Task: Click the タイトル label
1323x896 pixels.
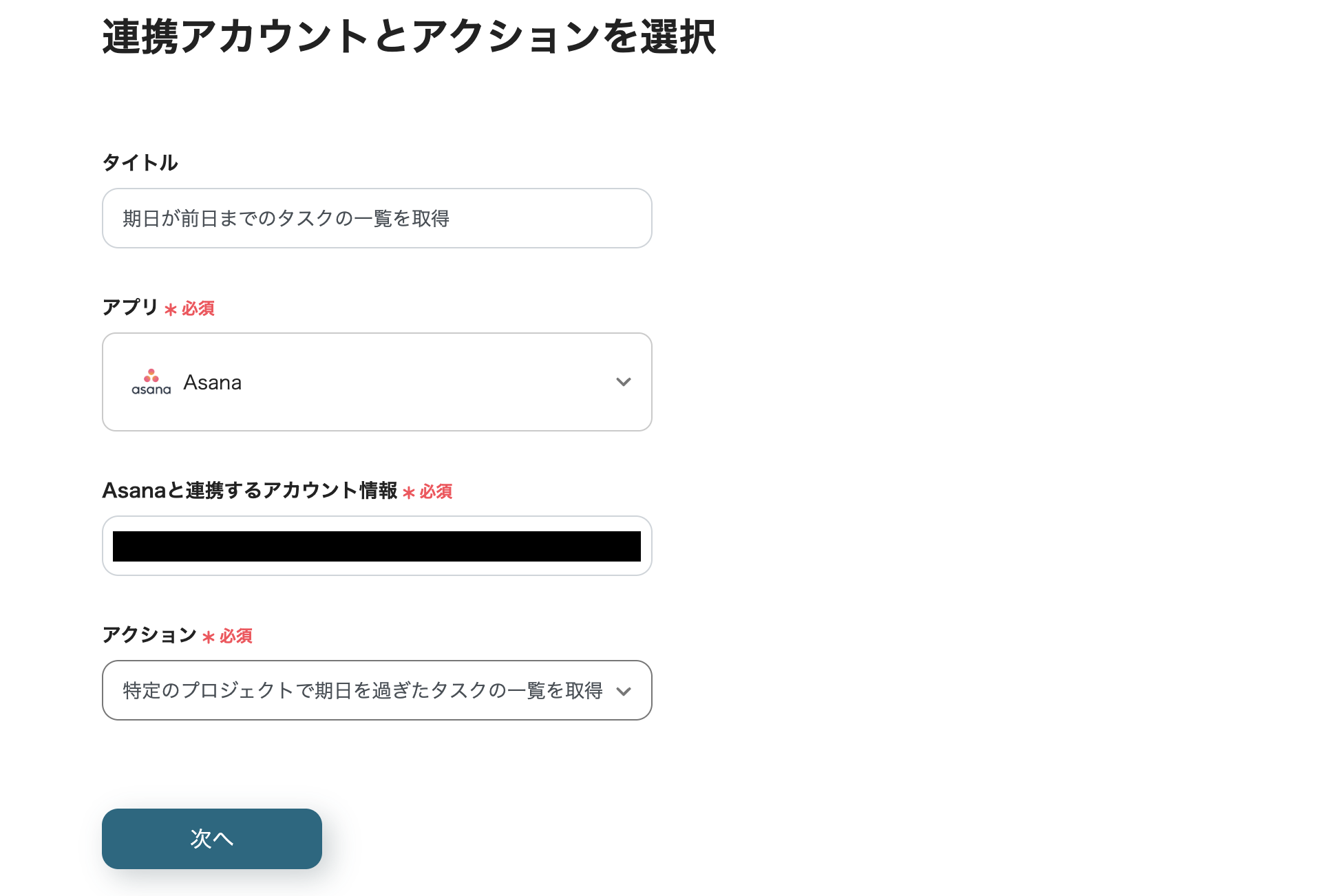Action: 139,163
